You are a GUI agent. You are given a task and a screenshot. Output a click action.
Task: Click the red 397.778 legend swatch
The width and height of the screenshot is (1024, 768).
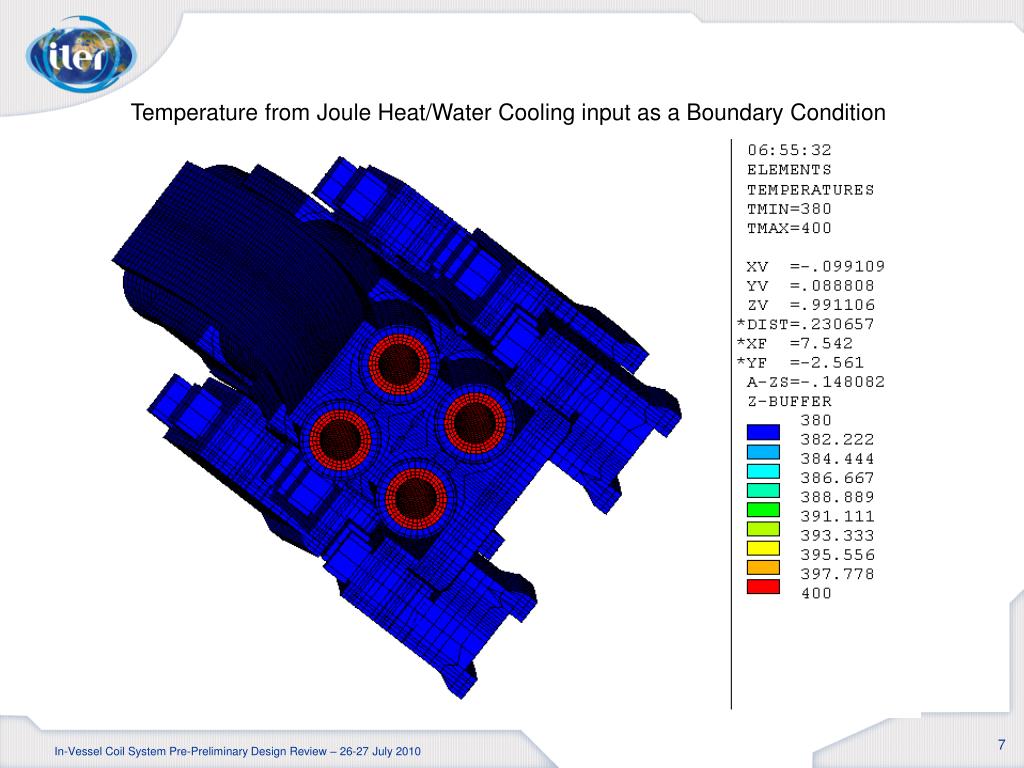[x=763, y=586]
